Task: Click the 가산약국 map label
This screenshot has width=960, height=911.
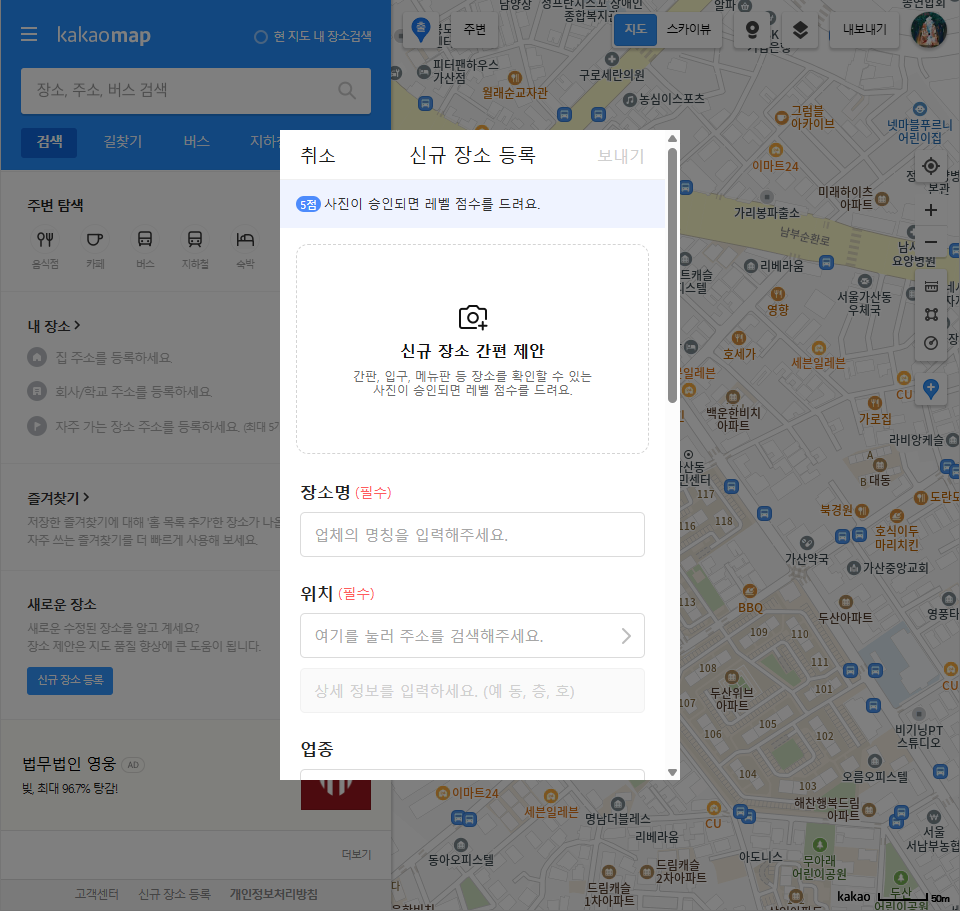Action: point(806,558)
